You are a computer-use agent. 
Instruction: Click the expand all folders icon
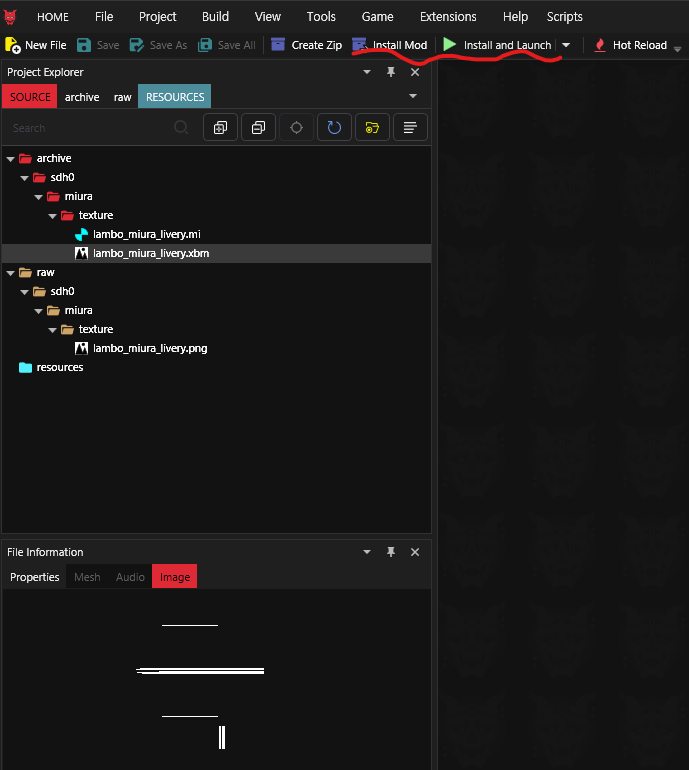click(220, 127)
